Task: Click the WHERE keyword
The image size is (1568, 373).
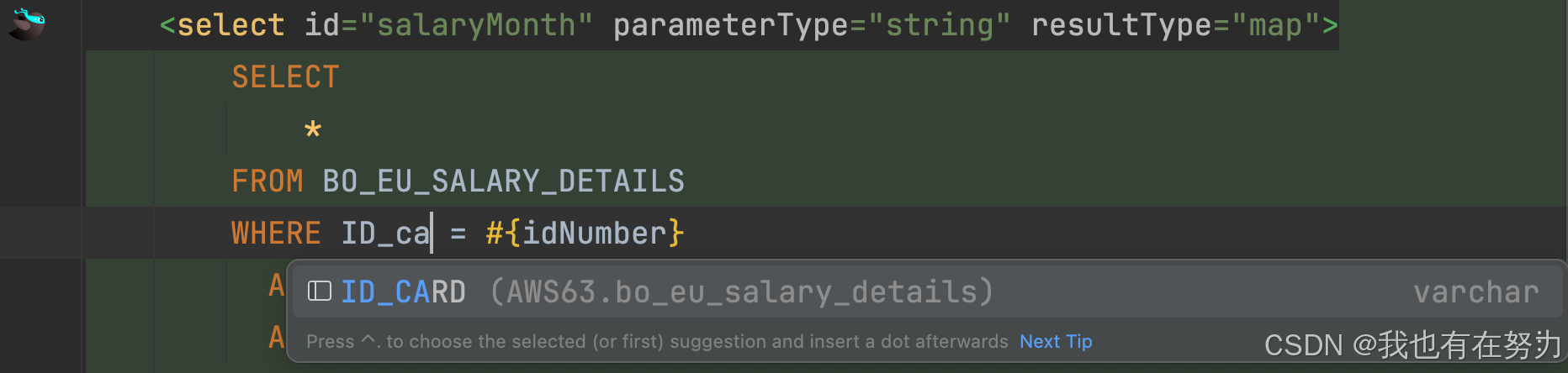Action: tap(276, 234)
